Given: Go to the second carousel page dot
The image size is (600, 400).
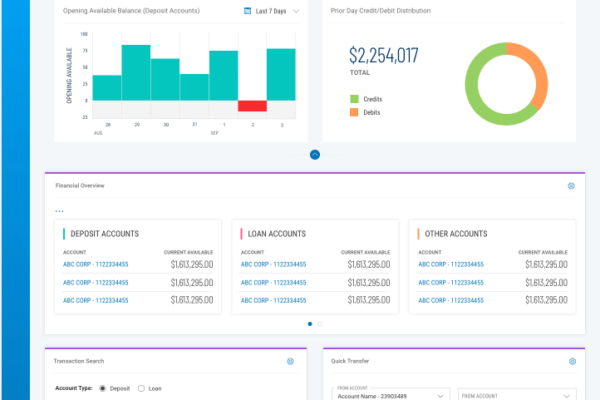Looking at the screenshot, I should 320,324.
